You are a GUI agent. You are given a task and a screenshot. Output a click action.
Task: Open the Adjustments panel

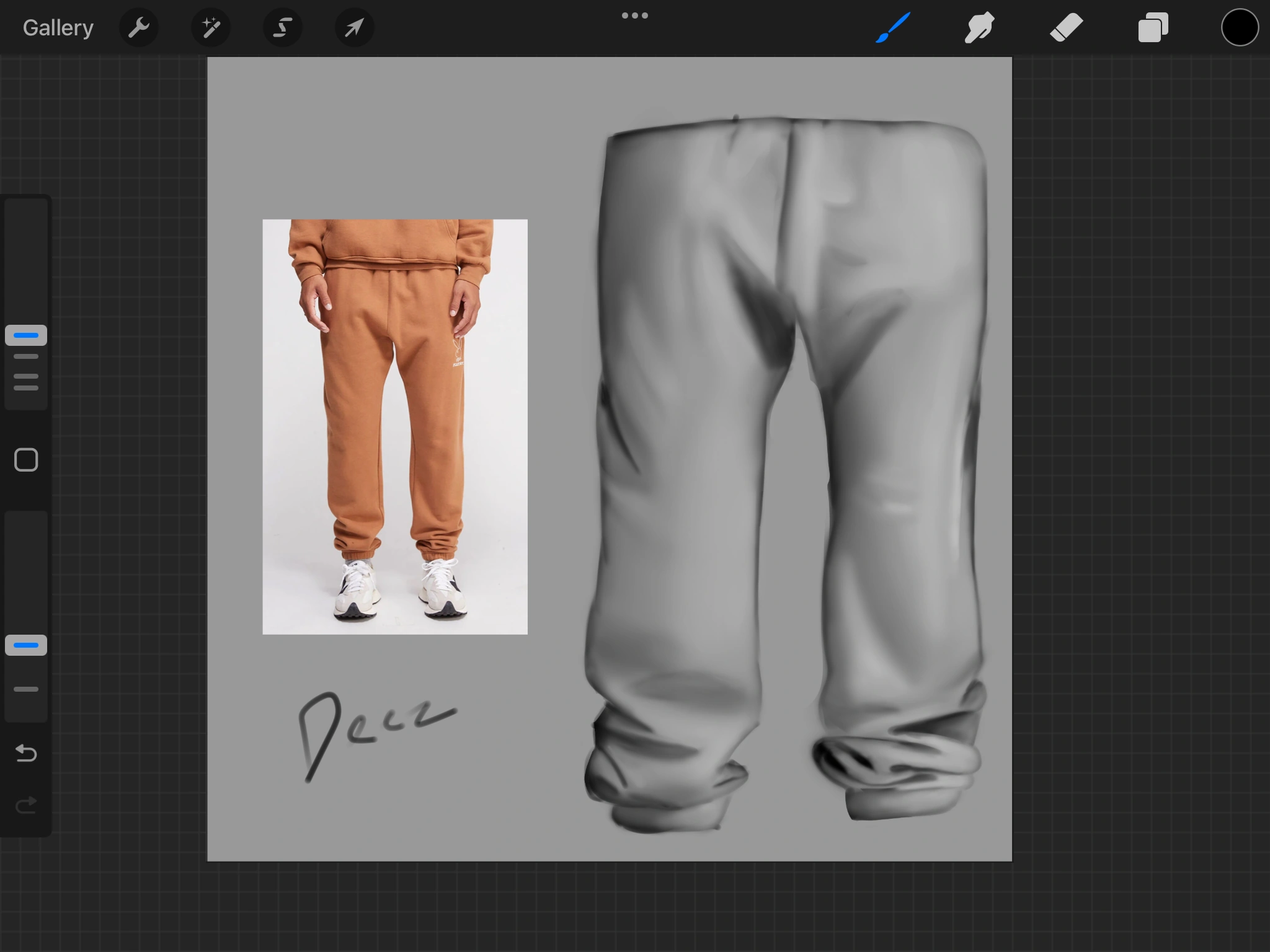211,27
